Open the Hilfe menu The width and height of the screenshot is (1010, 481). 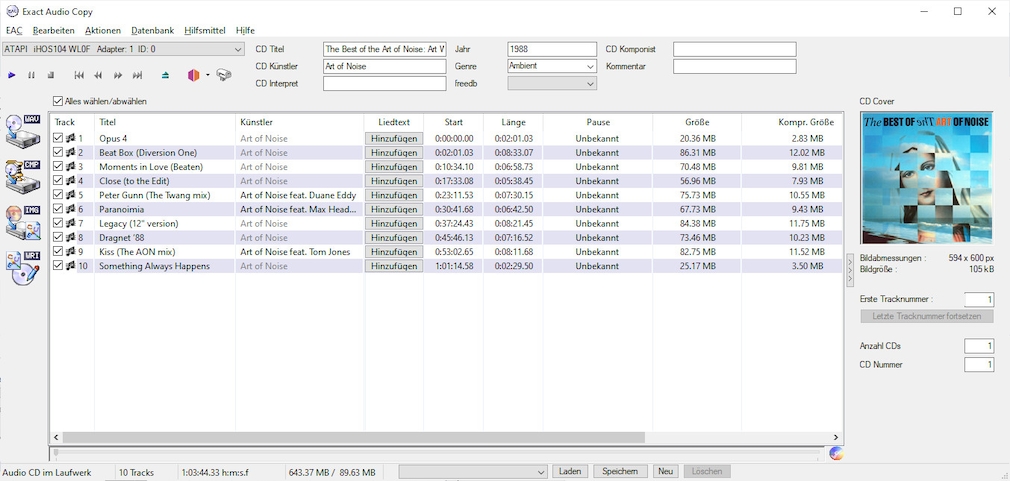click(245, 30)
